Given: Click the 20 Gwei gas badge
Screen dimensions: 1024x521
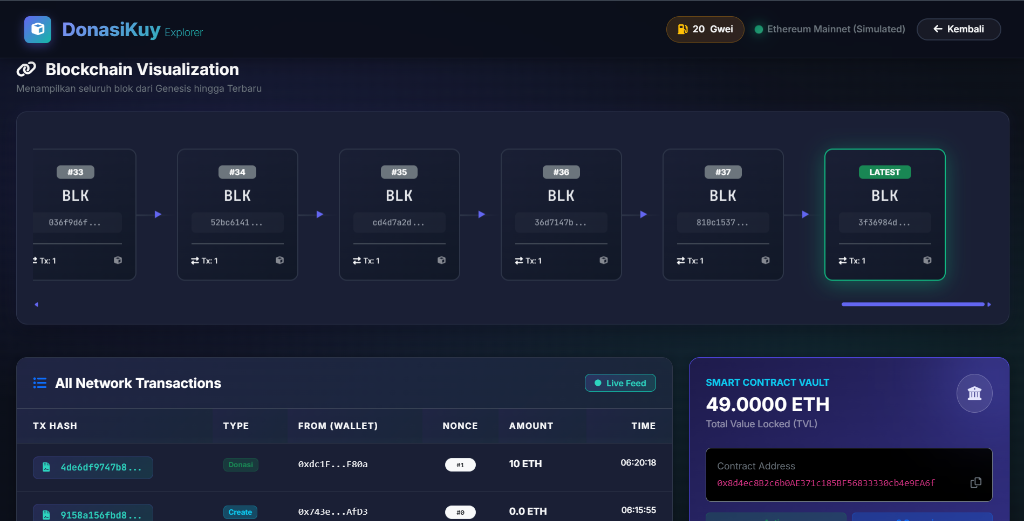Looking at the screenshot, I should pos(705,29).
